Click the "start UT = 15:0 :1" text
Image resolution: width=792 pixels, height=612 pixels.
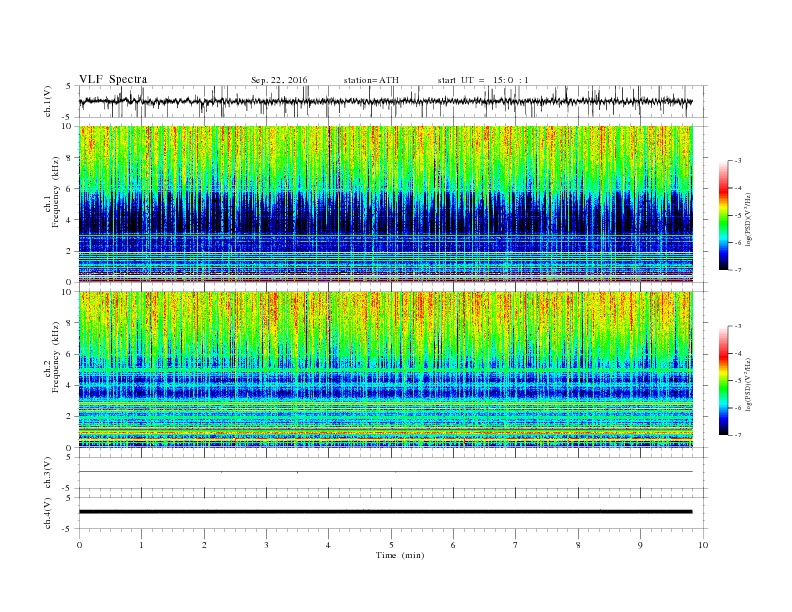483,80
